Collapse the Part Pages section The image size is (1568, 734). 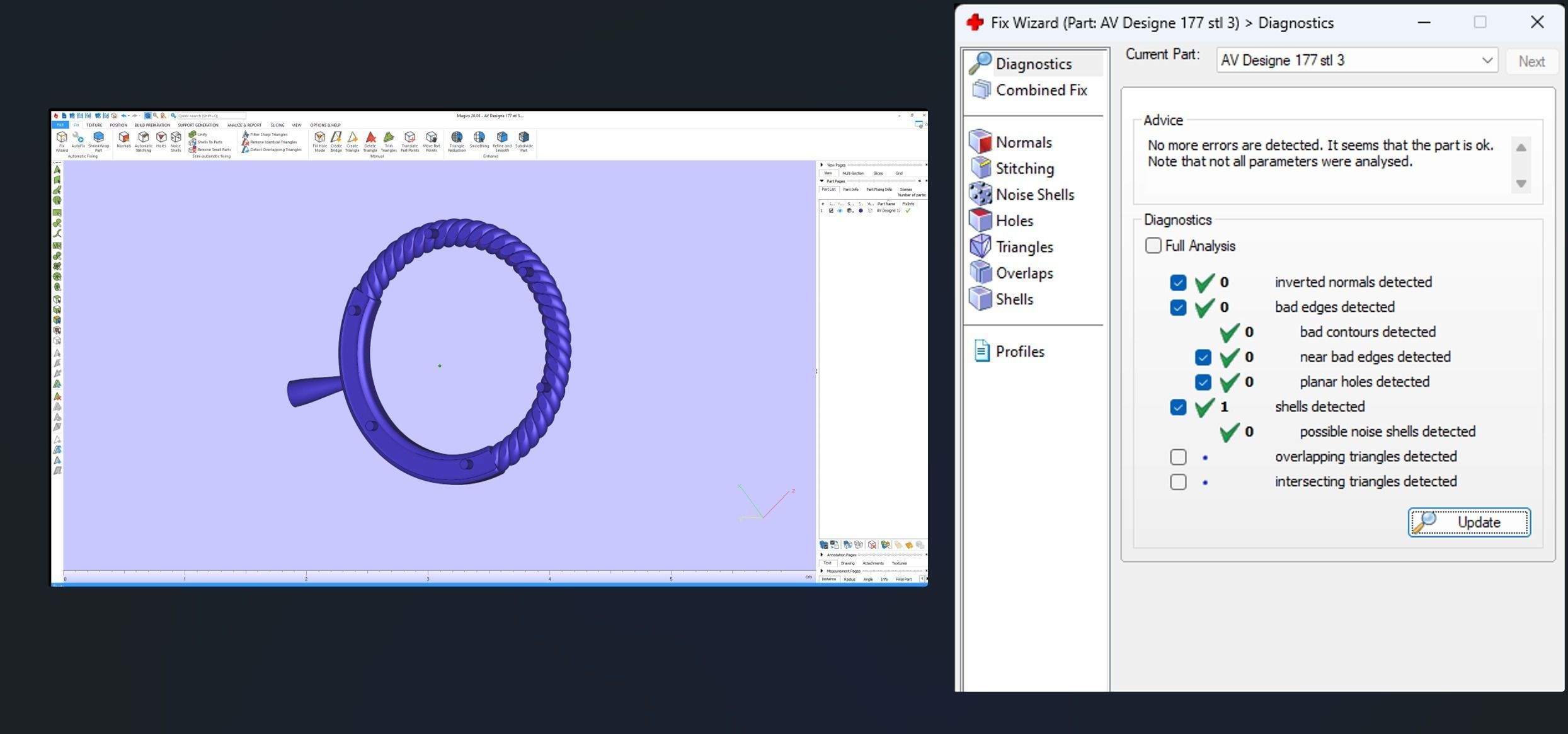pos(822,181)
